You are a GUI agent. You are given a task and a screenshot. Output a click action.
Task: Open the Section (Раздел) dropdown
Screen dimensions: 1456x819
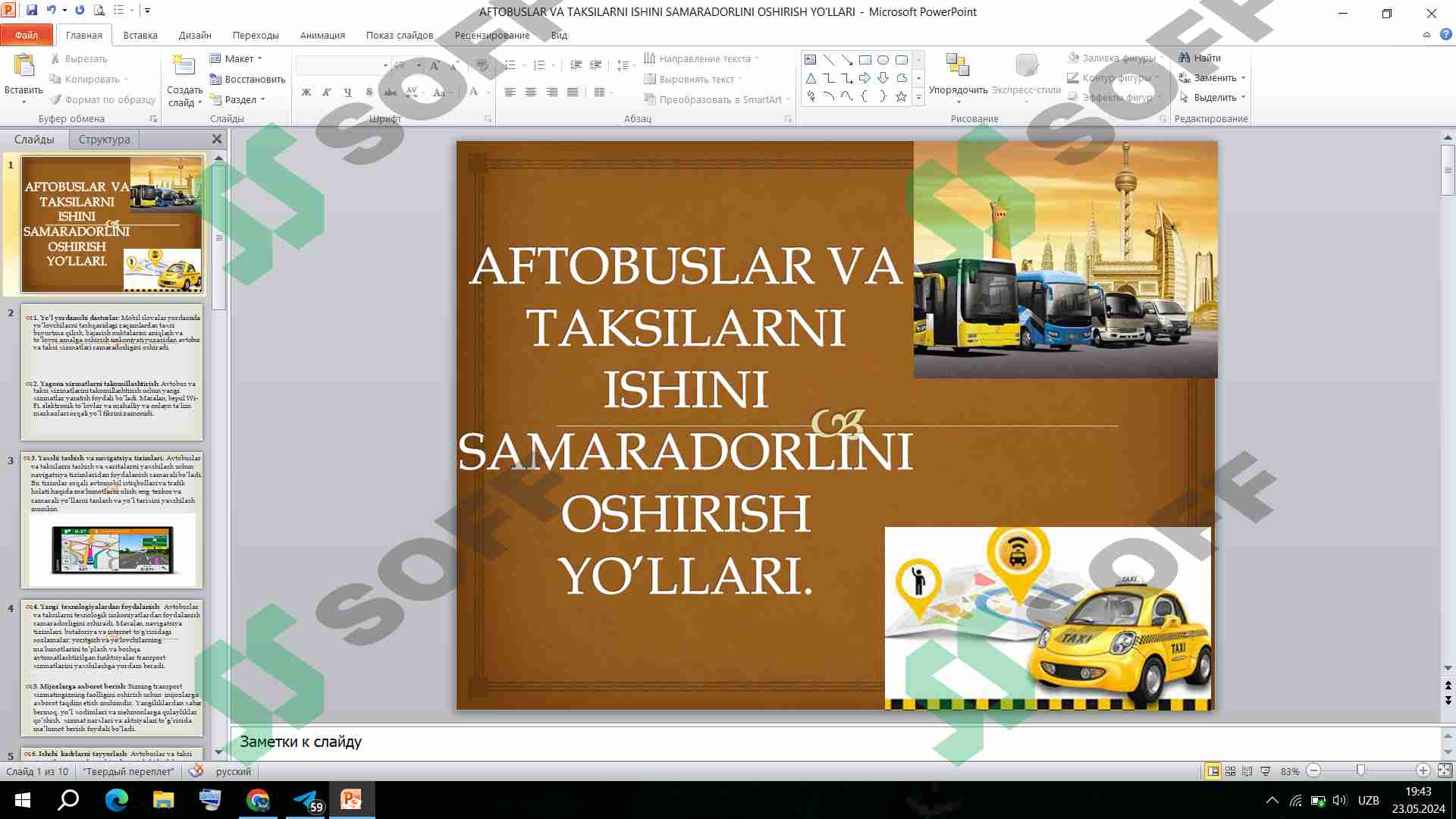[237, 99]
